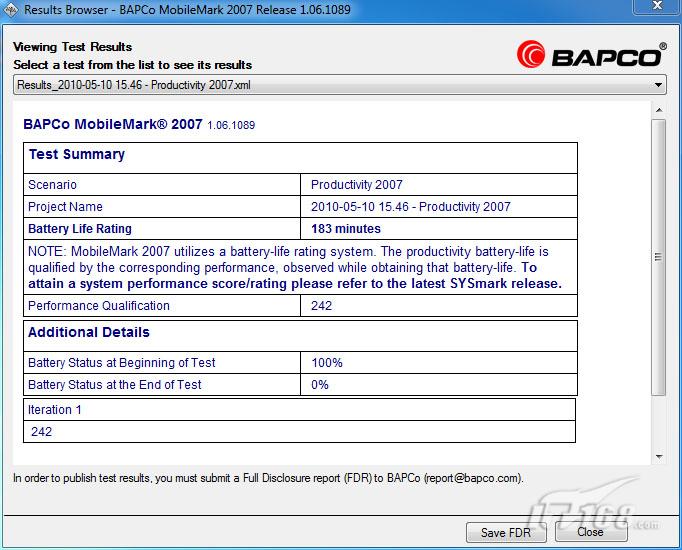Viewport: 682px width, 550px height.
Task: Click the 242 value under Iteration 1
Action: [41, 432]
